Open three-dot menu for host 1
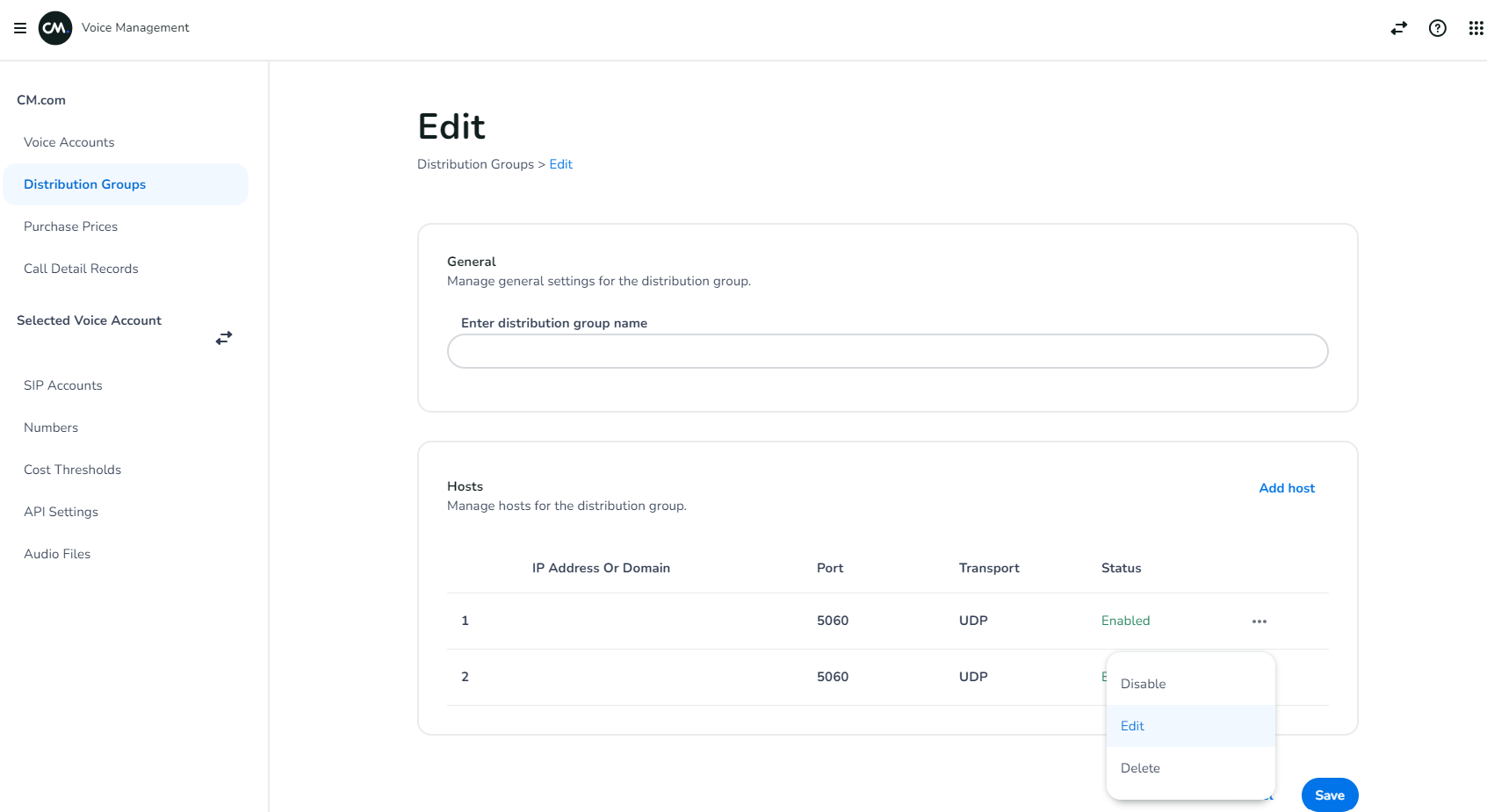1487x812 pixels. click(1259, 622)
